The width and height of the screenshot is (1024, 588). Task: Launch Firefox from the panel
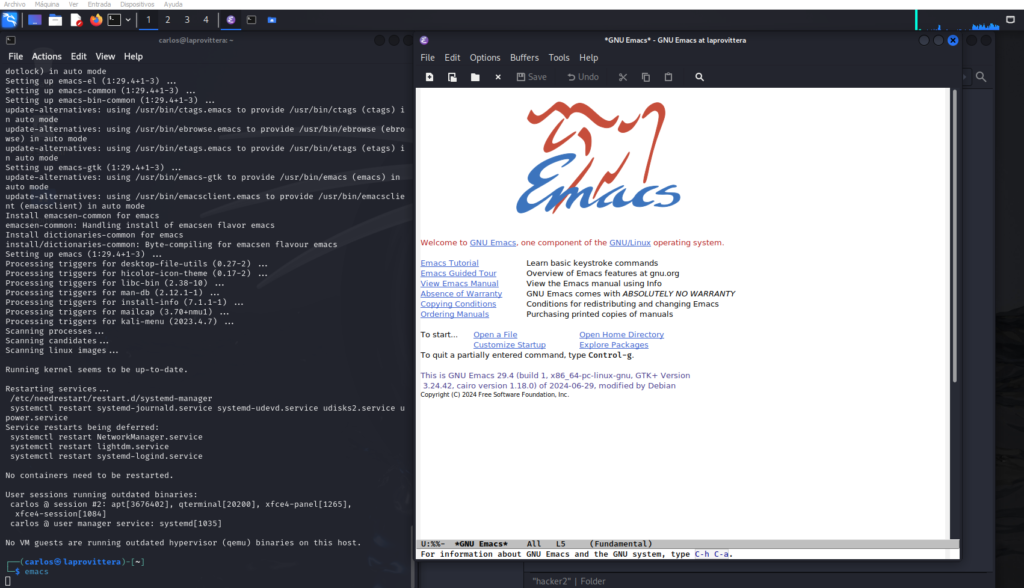[x=96, y=20]
